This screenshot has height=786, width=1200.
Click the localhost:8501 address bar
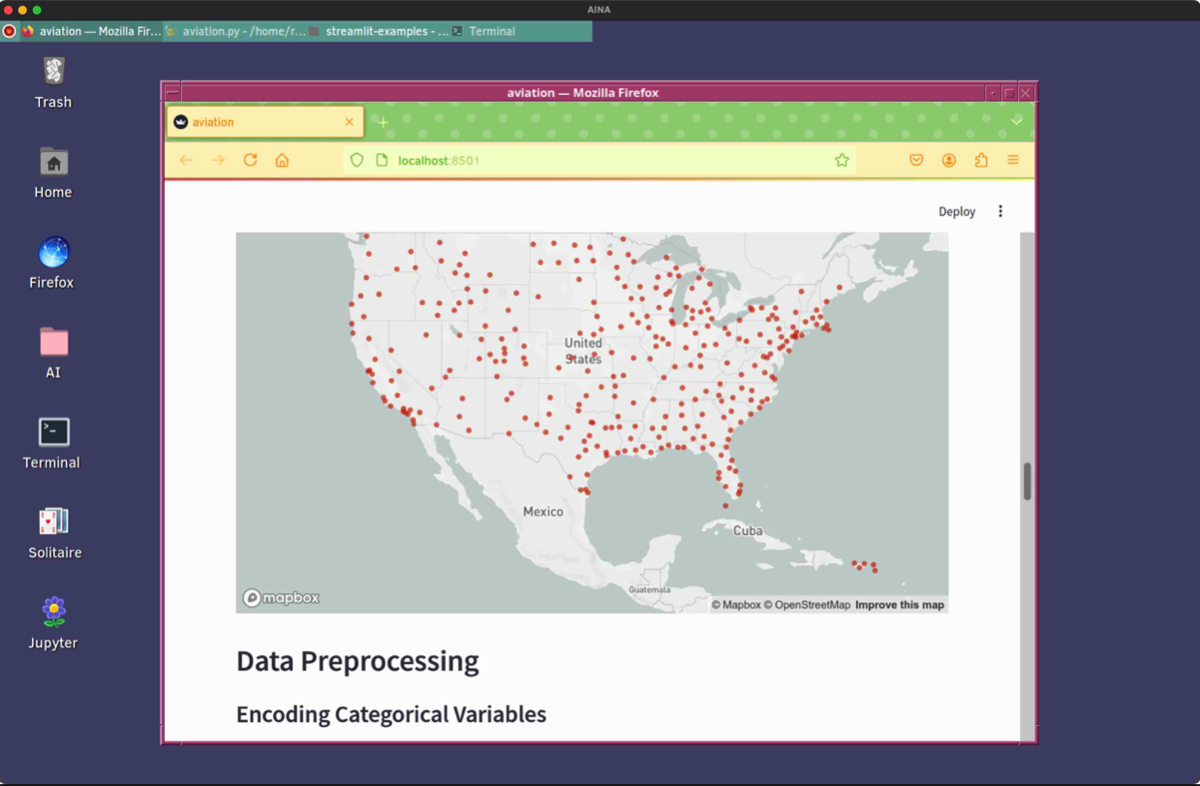pos(600,160)
